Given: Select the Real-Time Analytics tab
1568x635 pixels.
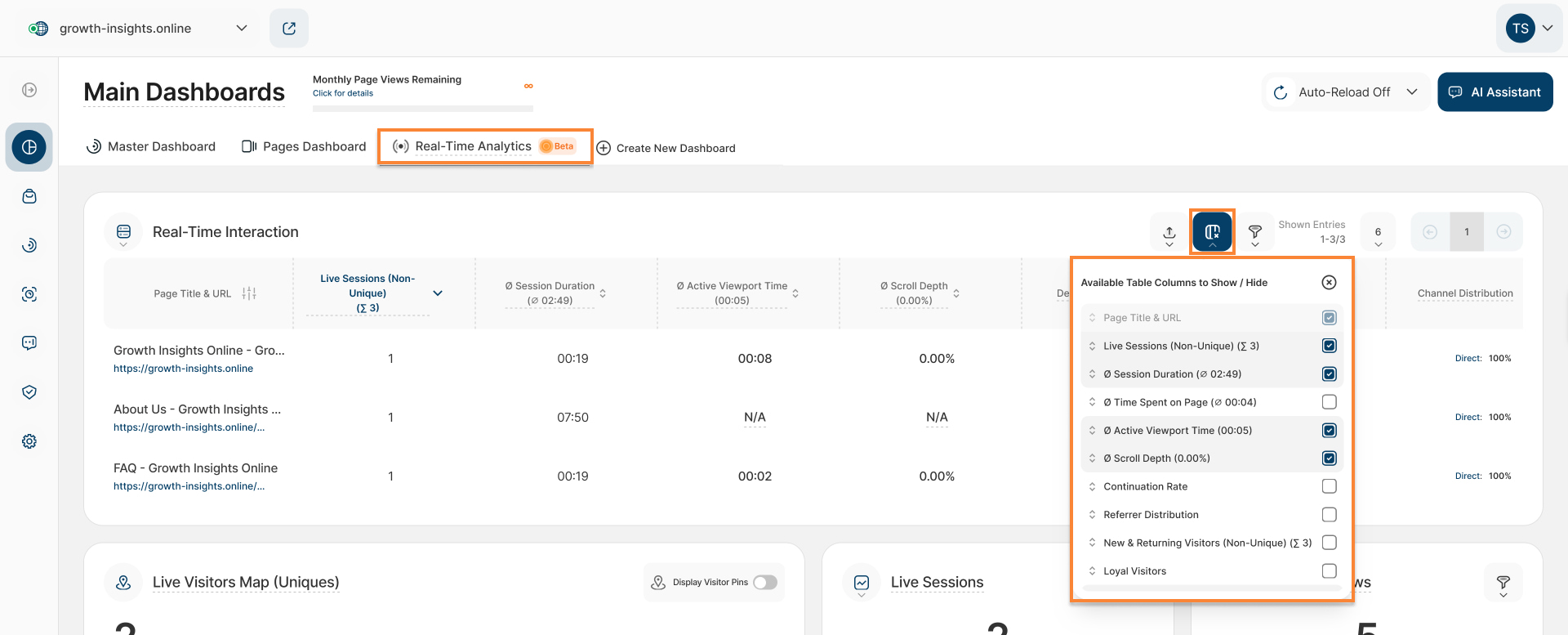Looking at the screenshot, I should (x=485, y=147).
